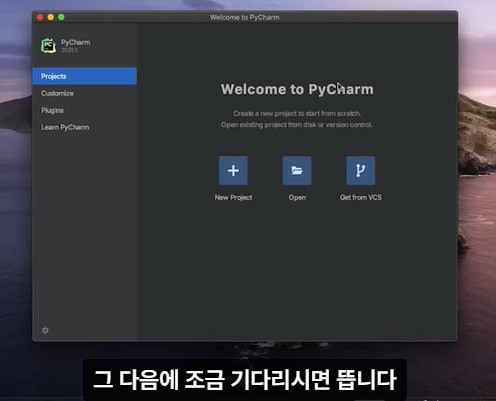
Task: Click the New Project plus icon
Action: click(x=233, y=170)
